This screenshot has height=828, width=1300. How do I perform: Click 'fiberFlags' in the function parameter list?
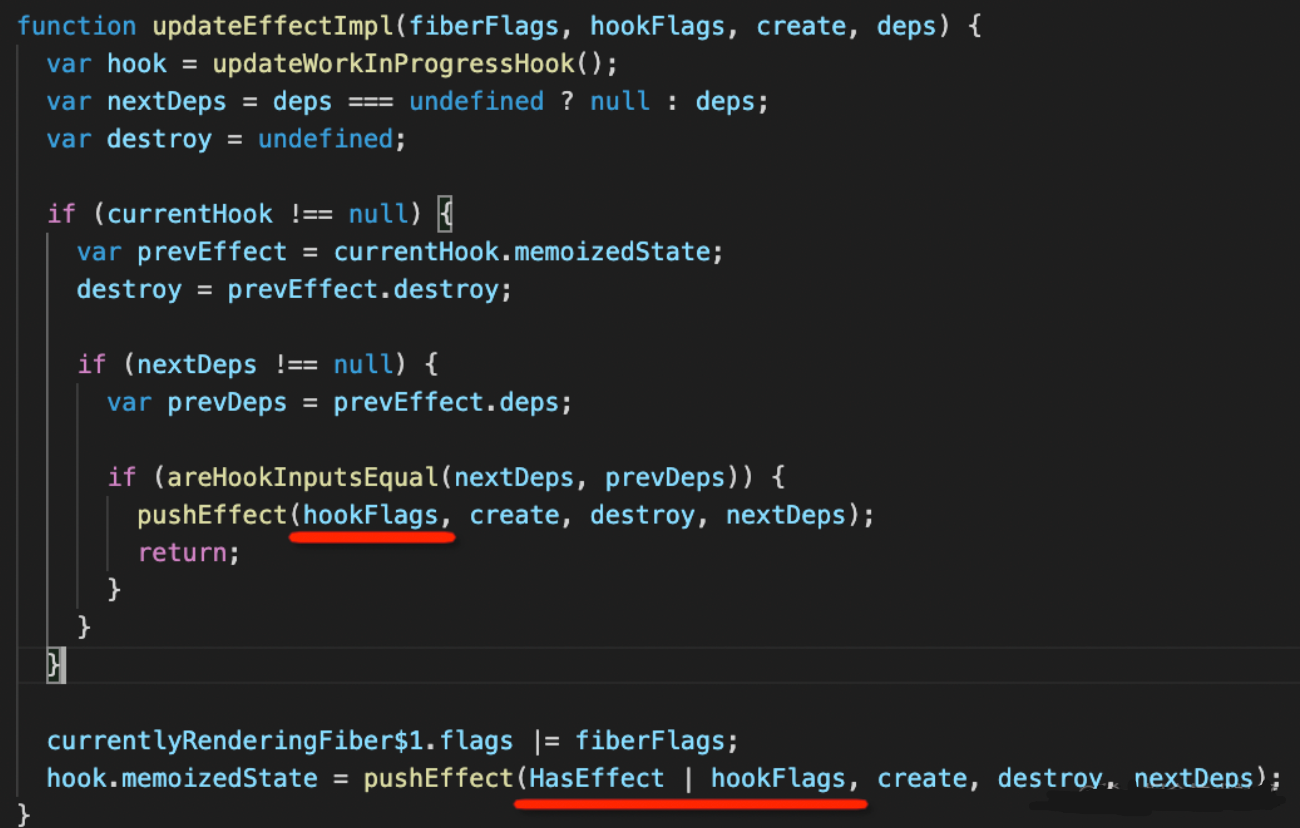pos(483,26)
